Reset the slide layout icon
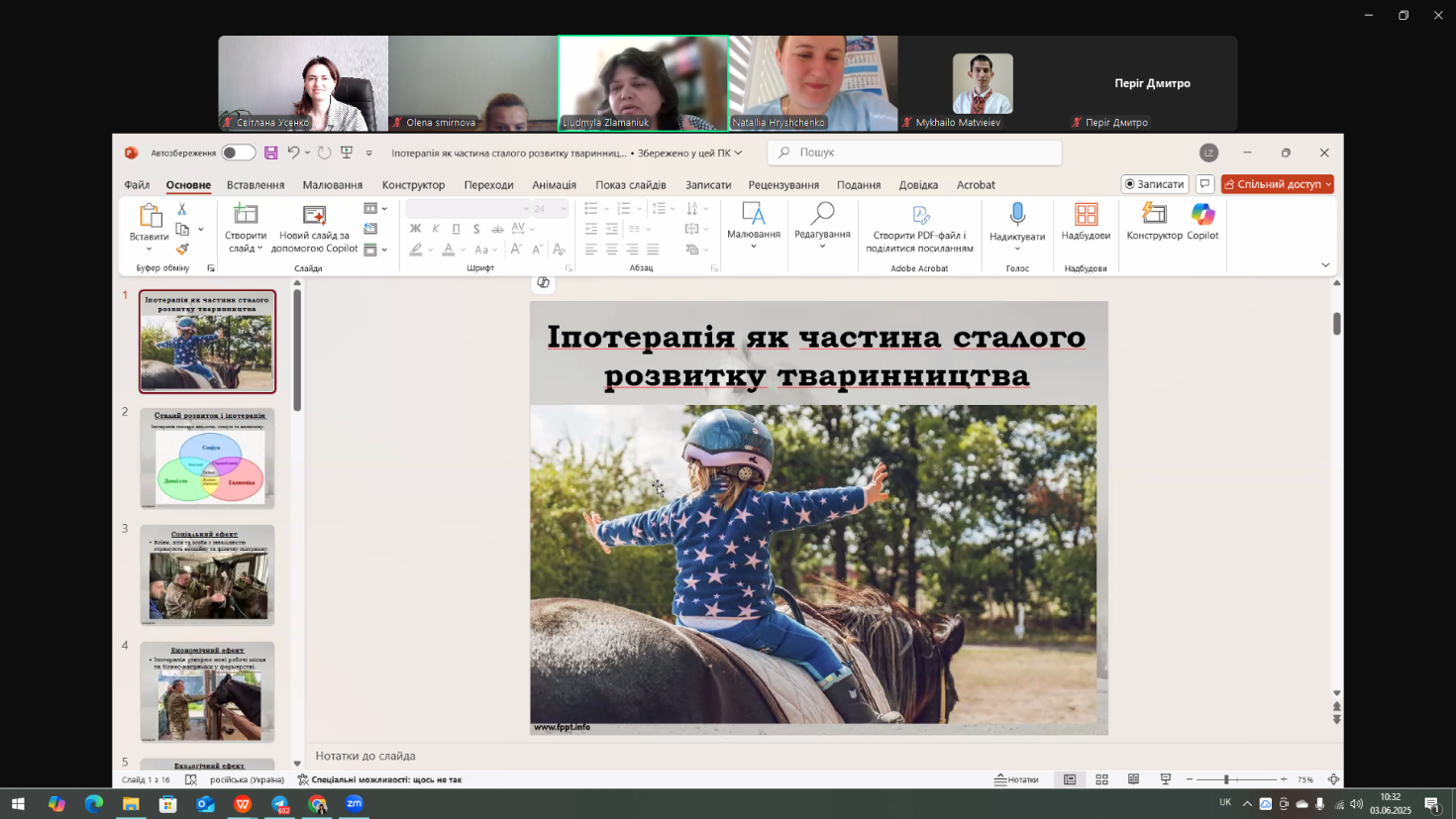The height and width of the screenshot is (819, 1456). pyautogui.click(x=370, y=229)
